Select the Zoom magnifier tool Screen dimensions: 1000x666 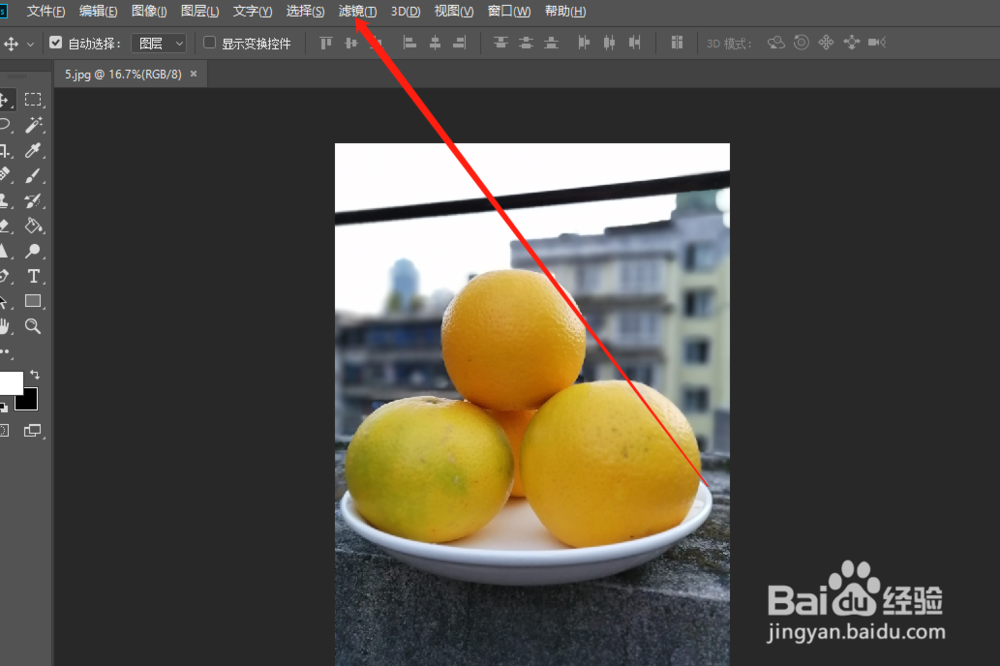(x=33, y=327)
